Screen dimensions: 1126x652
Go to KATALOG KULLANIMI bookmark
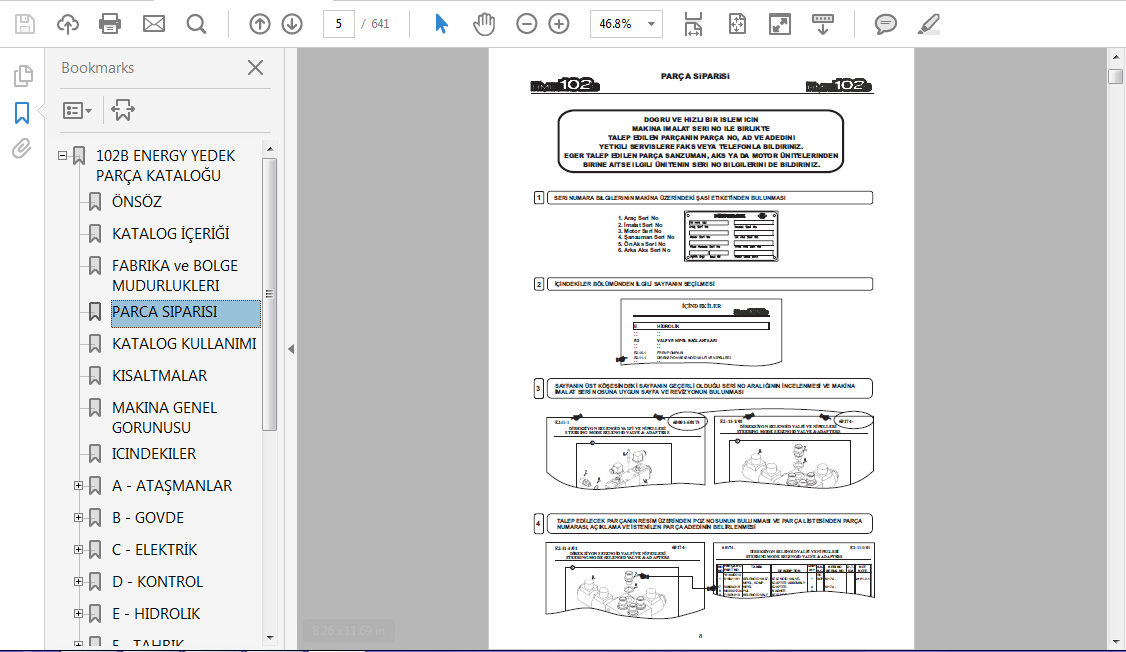click(184, 343)
